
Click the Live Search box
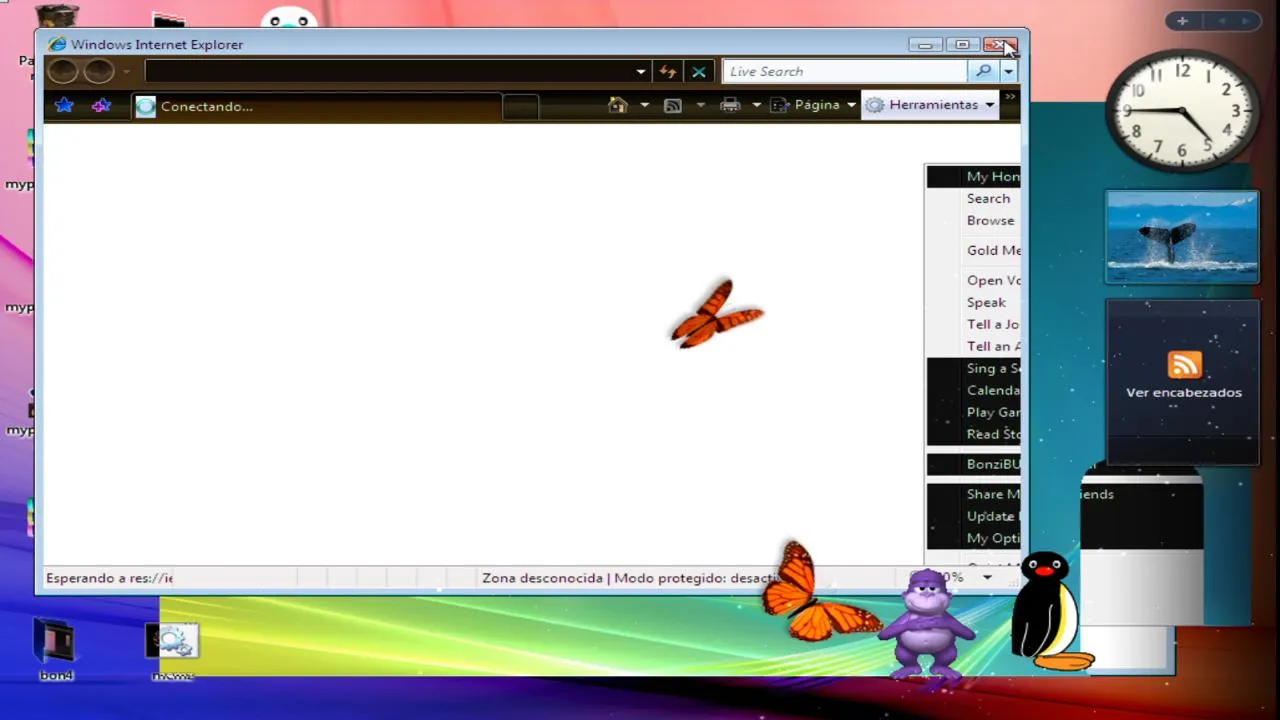(x=845, y=71)
